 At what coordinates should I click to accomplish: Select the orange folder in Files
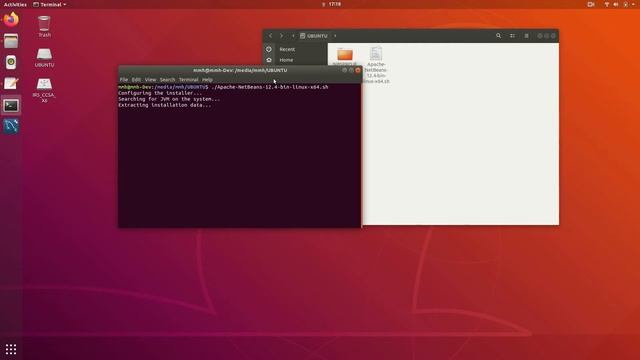coord(345,54)
